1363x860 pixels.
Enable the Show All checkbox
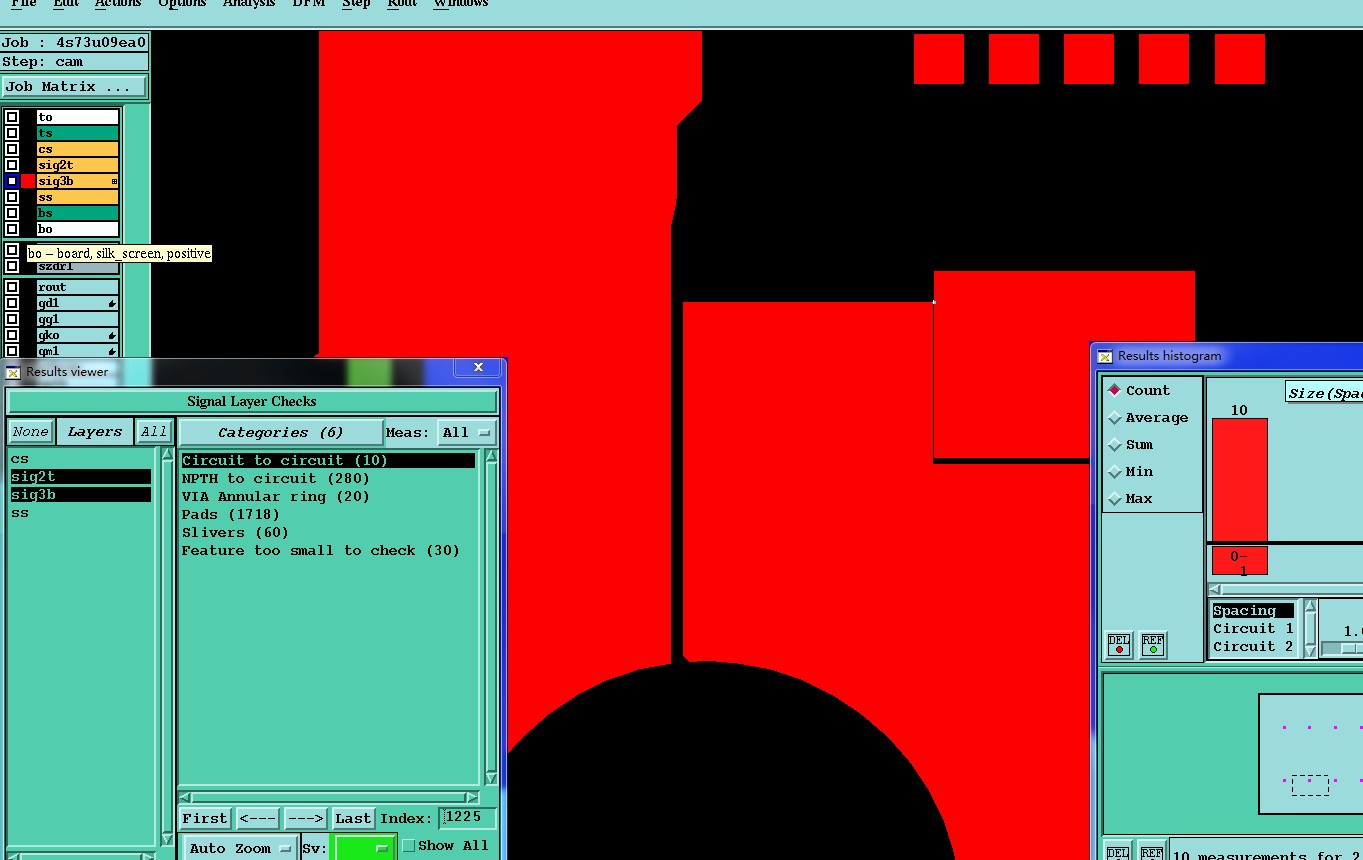(408, 846)
